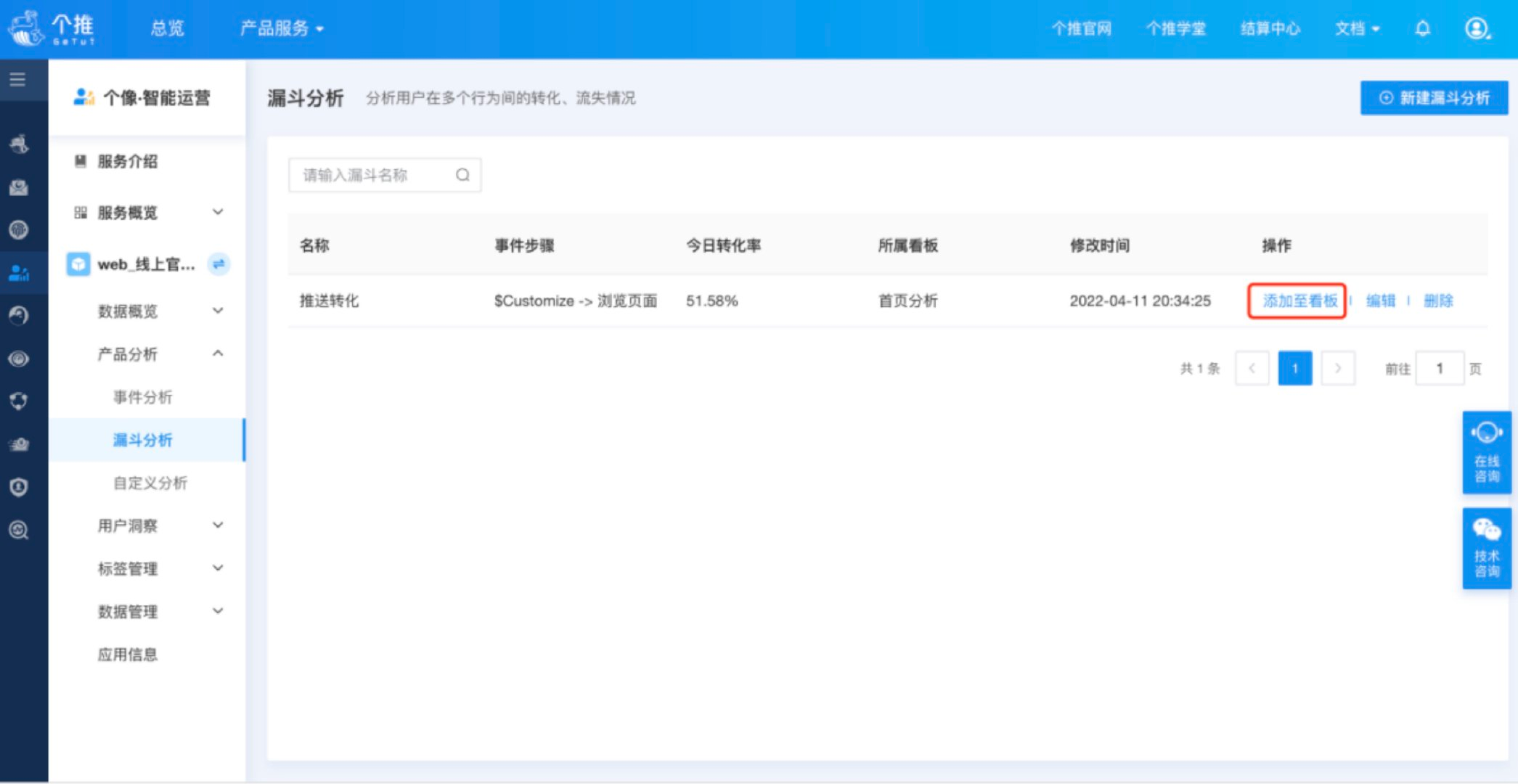Click the shield icon in the dark rail
This screenshot has width=1518, height=784.
(19, 487)
